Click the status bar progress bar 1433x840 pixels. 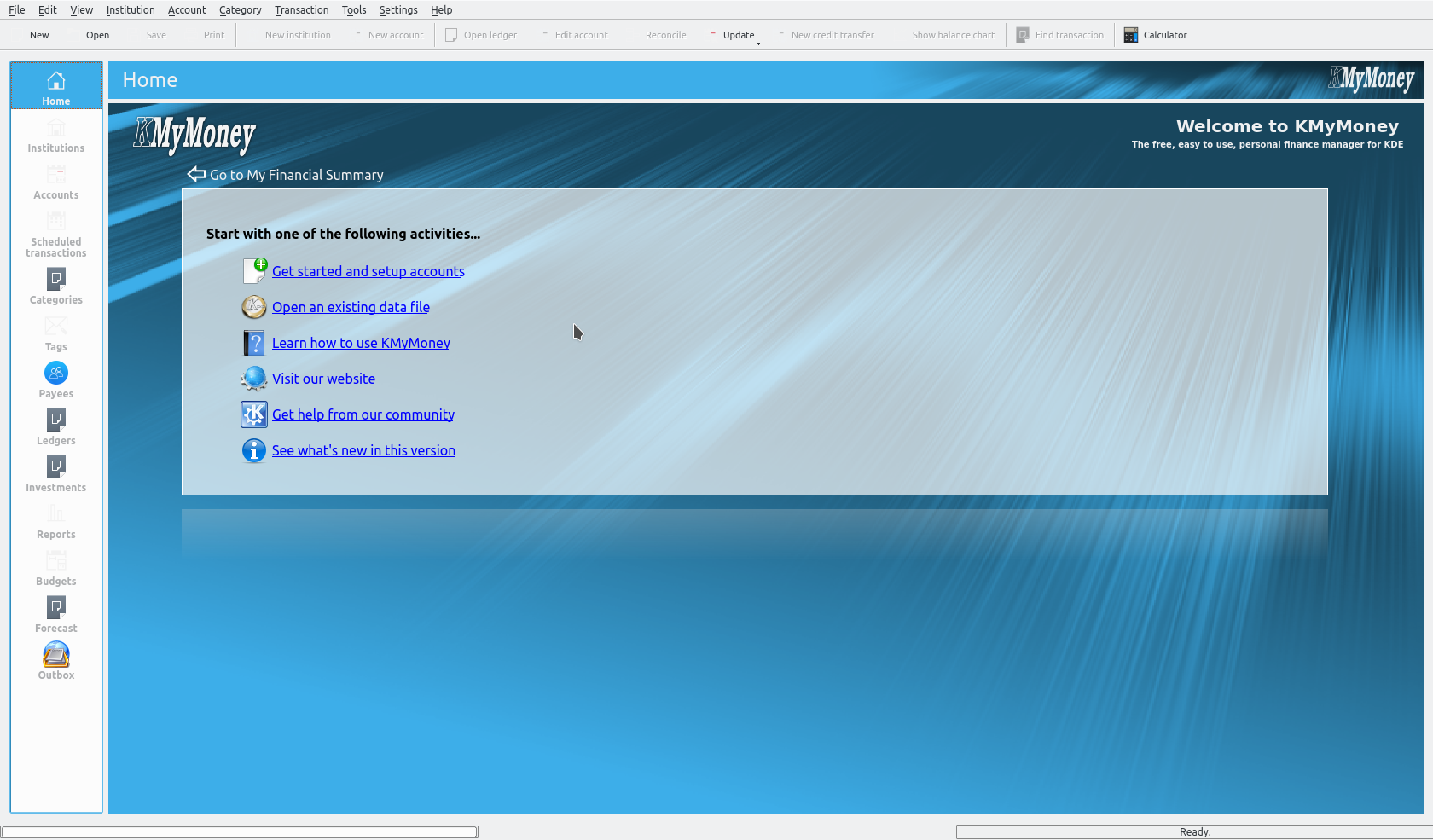point(240,831)
